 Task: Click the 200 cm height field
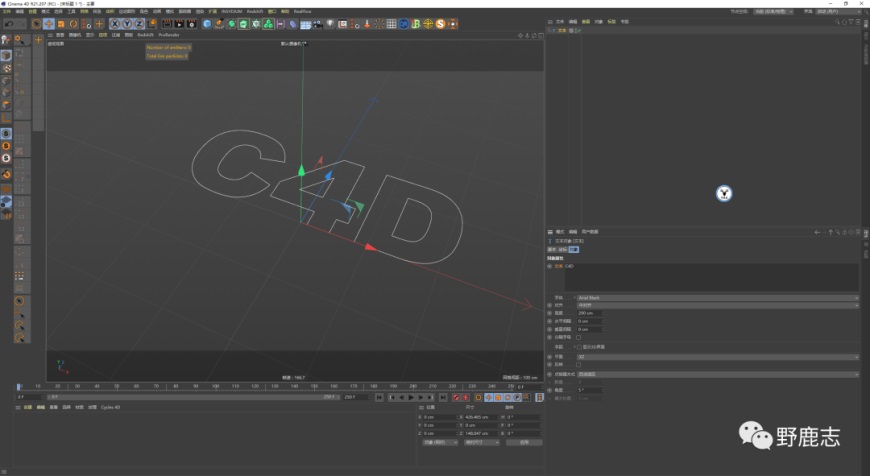click(x=589, y=313)
